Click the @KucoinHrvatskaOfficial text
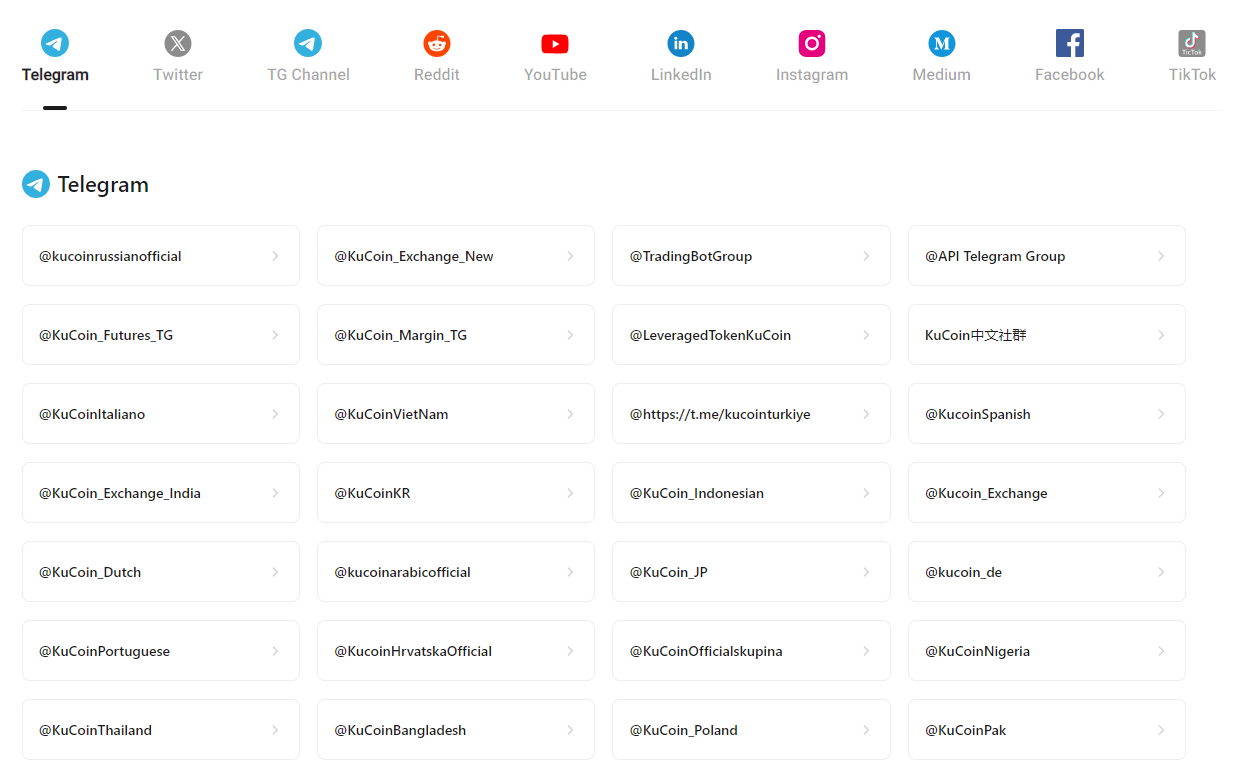1260x772 pixels. [x=413, y=651]
